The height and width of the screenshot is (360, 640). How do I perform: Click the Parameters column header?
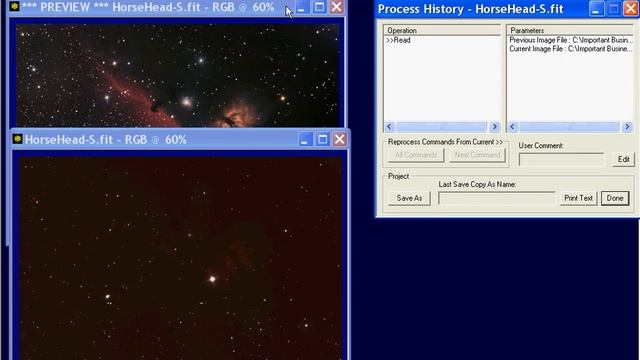click(570, 31)
